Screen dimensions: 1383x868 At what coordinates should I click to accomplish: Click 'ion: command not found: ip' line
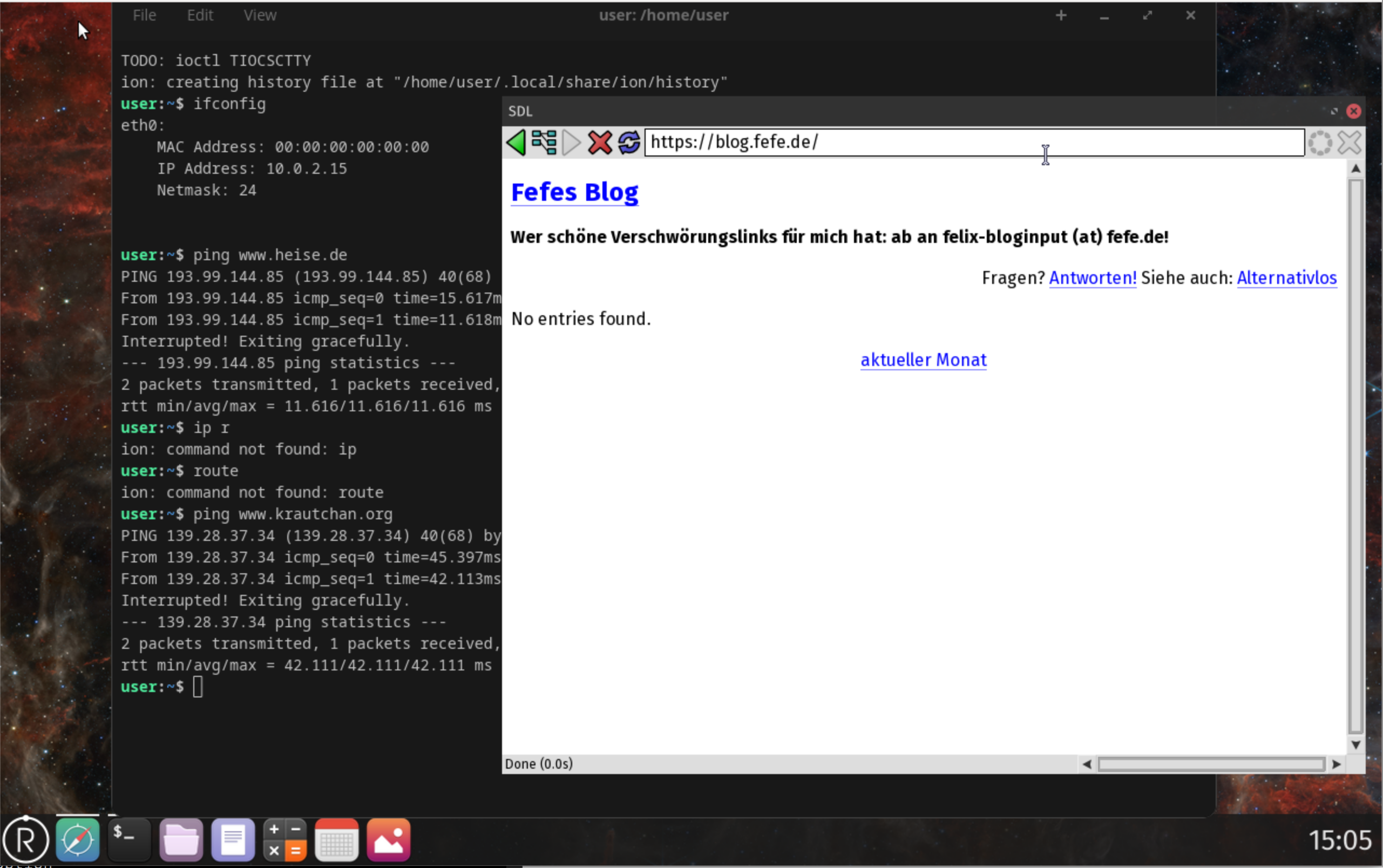click(x=238, y=450)
